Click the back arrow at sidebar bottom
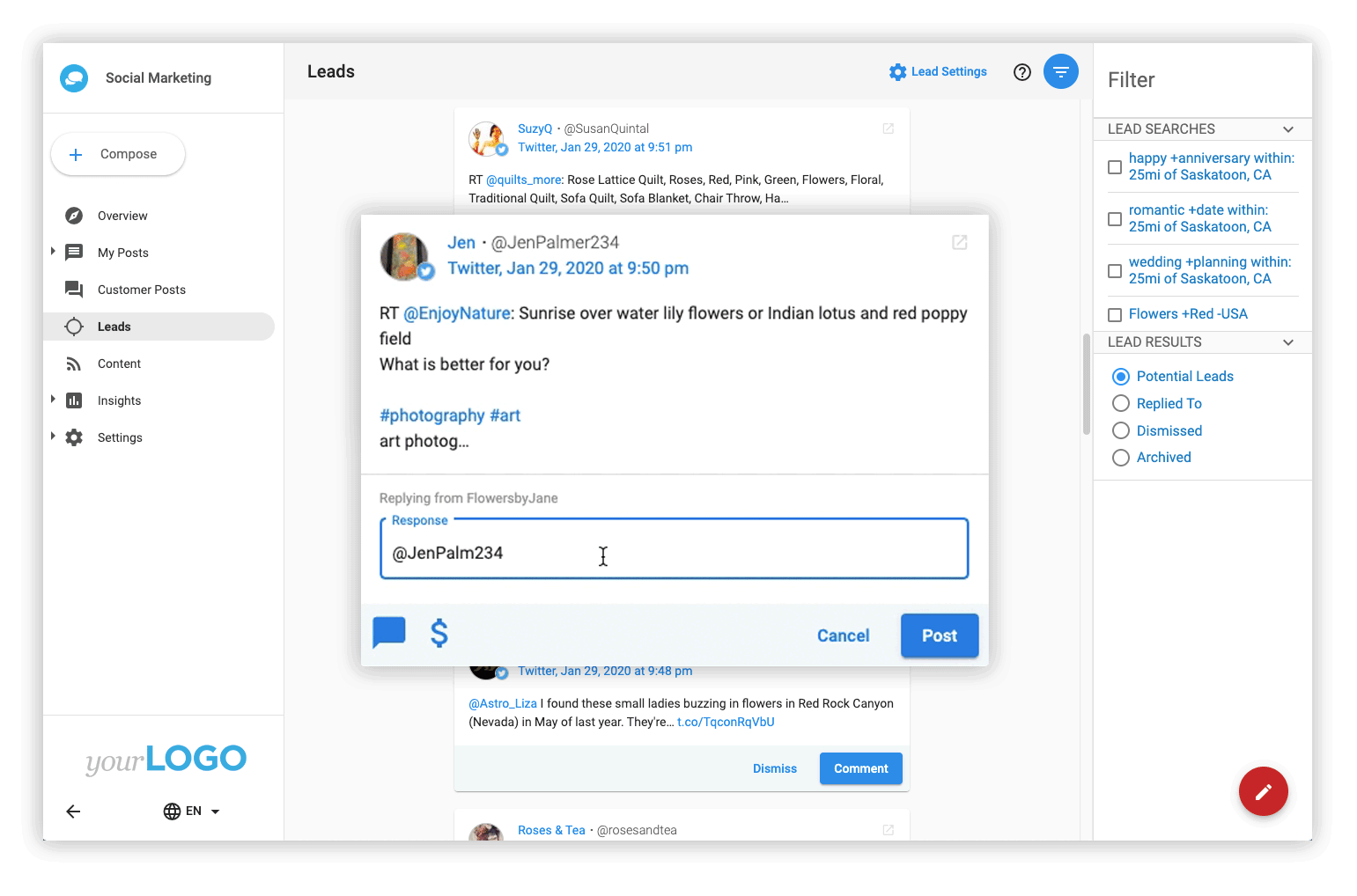This screenshot has width=1357, height=896. coord(73,812)
